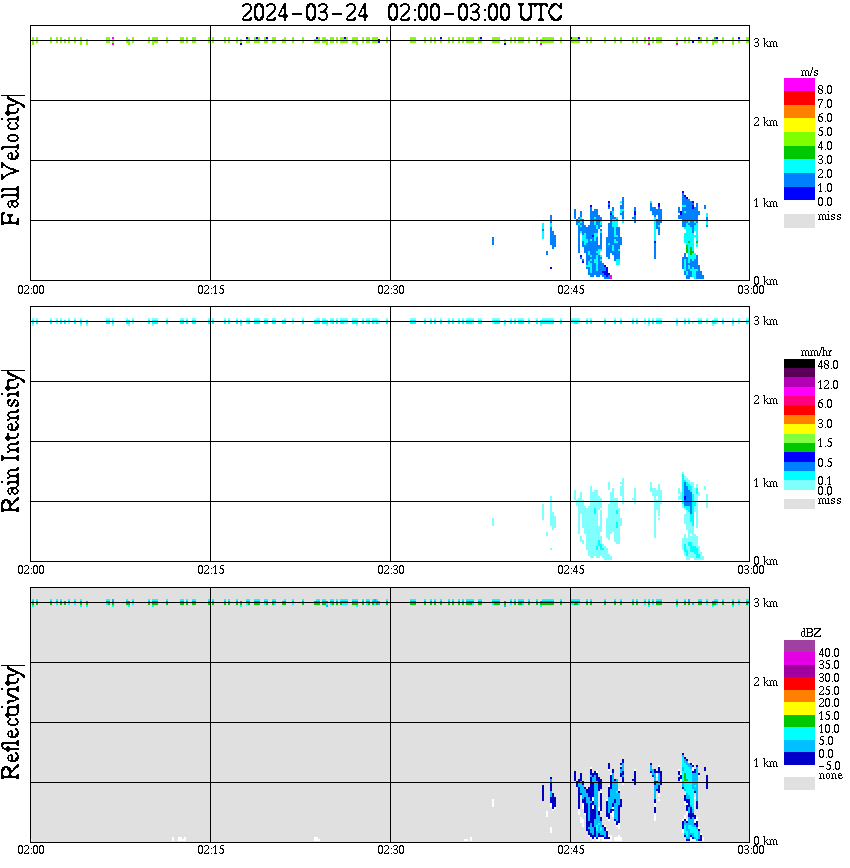This screenshot has height=868, width=850.
Task: Click the purple 40.0 dBZ legend swatch
Action: click(799, 647)
